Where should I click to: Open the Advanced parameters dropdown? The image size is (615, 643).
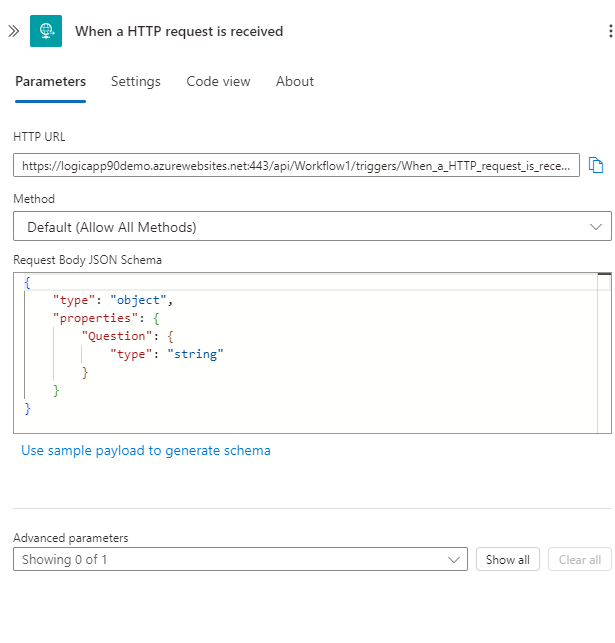[x=240, y=559]
